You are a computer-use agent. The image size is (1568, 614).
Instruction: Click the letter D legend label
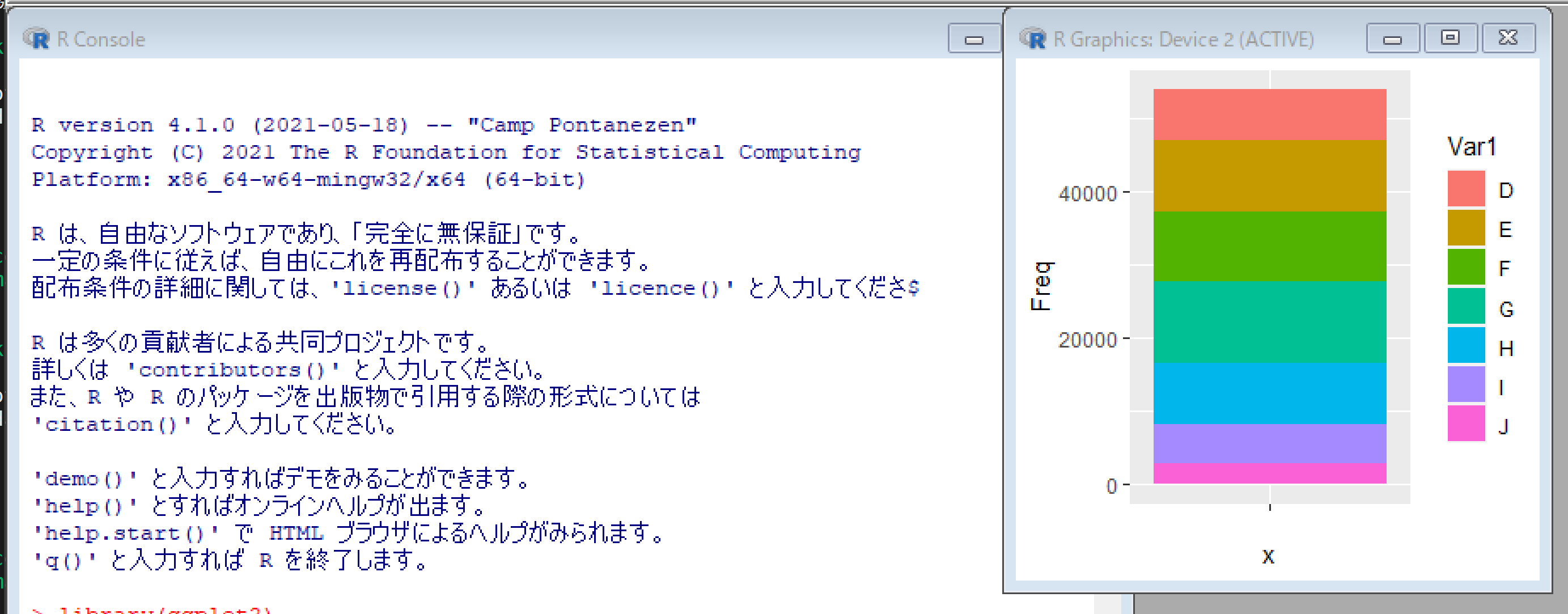tap(1506, 190)
